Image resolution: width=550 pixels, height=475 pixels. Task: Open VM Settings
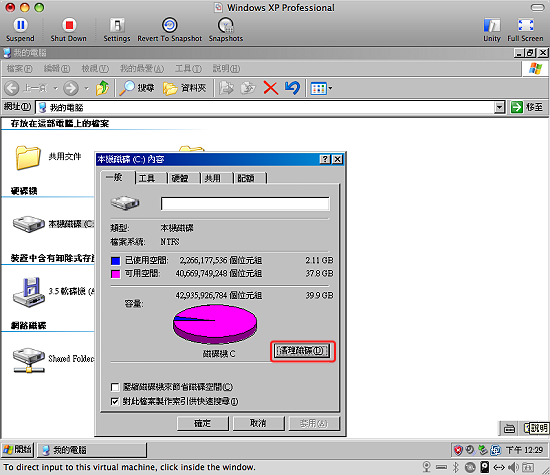(117, 30)
